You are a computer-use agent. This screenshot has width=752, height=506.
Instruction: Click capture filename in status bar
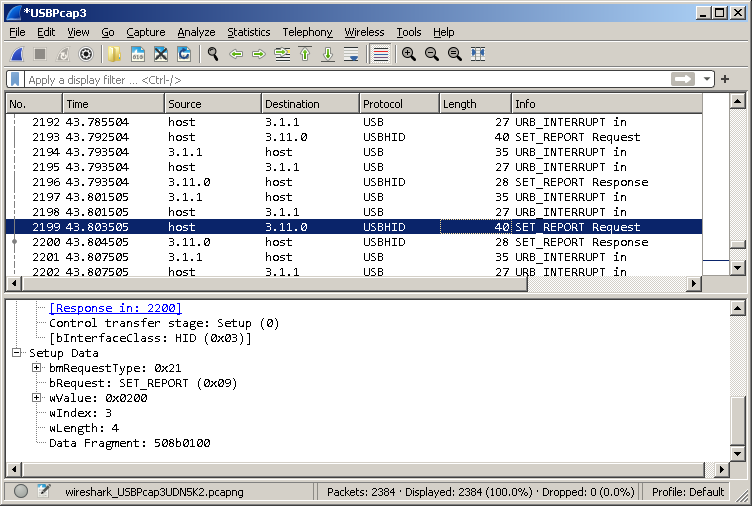[x=154, y=492]
